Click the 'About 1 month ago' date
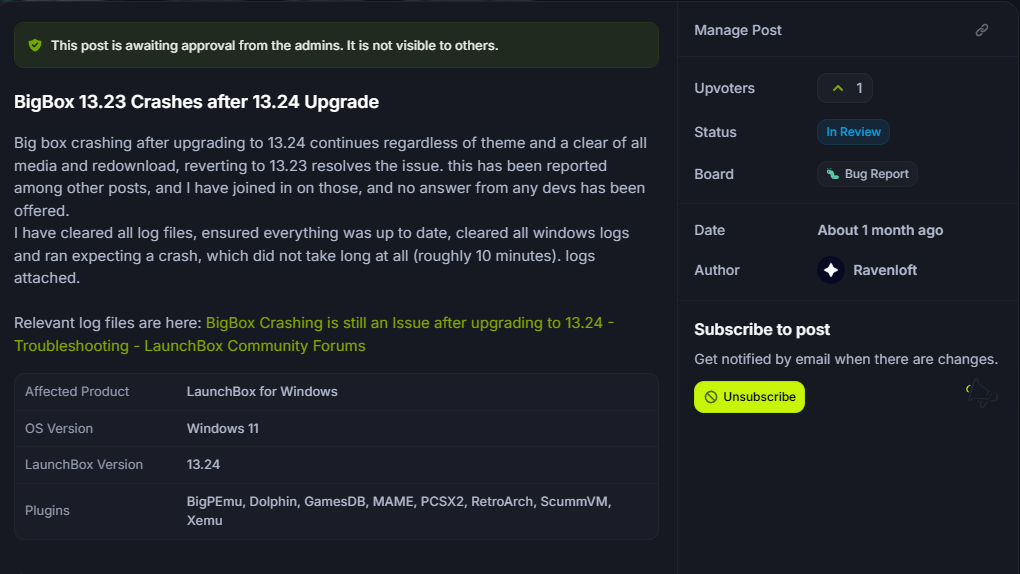The height and width of the screenshot is (574, 1020). (x=880, y=230)
